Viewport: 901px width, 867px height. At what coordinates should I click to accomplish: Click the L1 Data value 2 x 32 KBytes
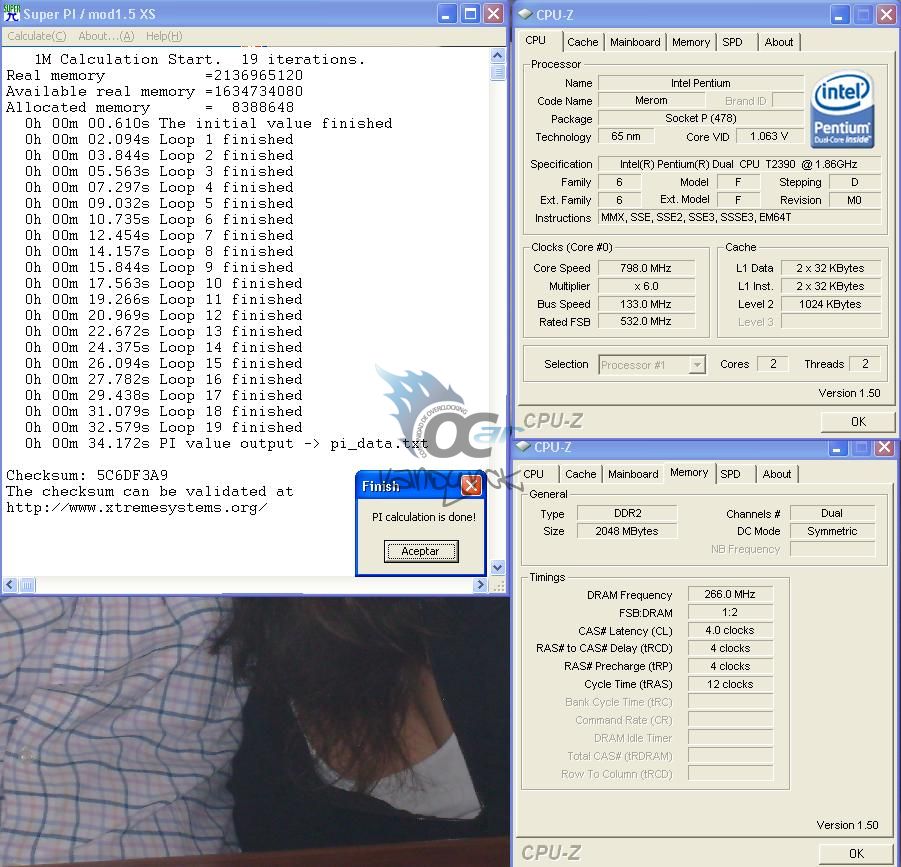830,268
